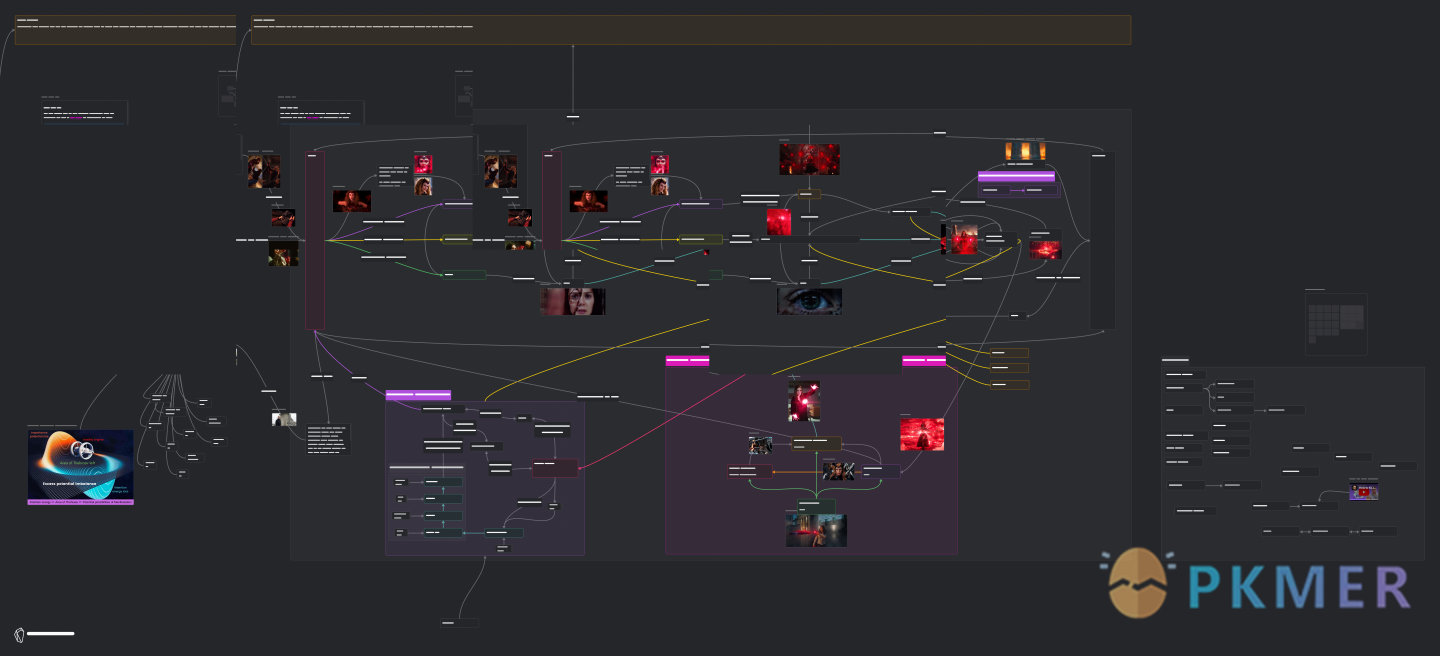
Task: Click the green card above the rainy street image
Action: 817,504
